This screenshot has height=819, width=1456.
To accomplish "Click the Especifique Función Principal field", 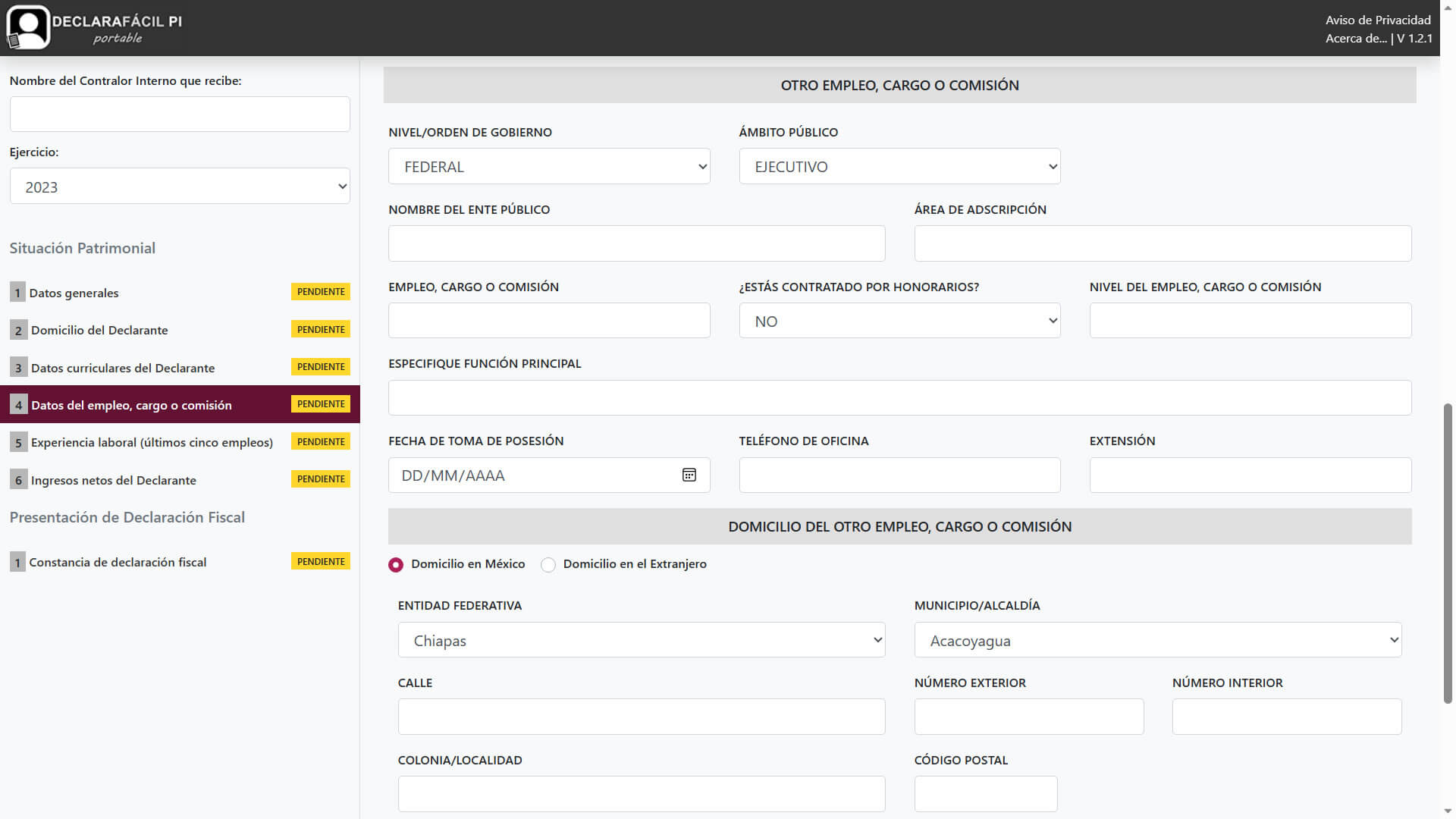I will click(x=899, y=397).
